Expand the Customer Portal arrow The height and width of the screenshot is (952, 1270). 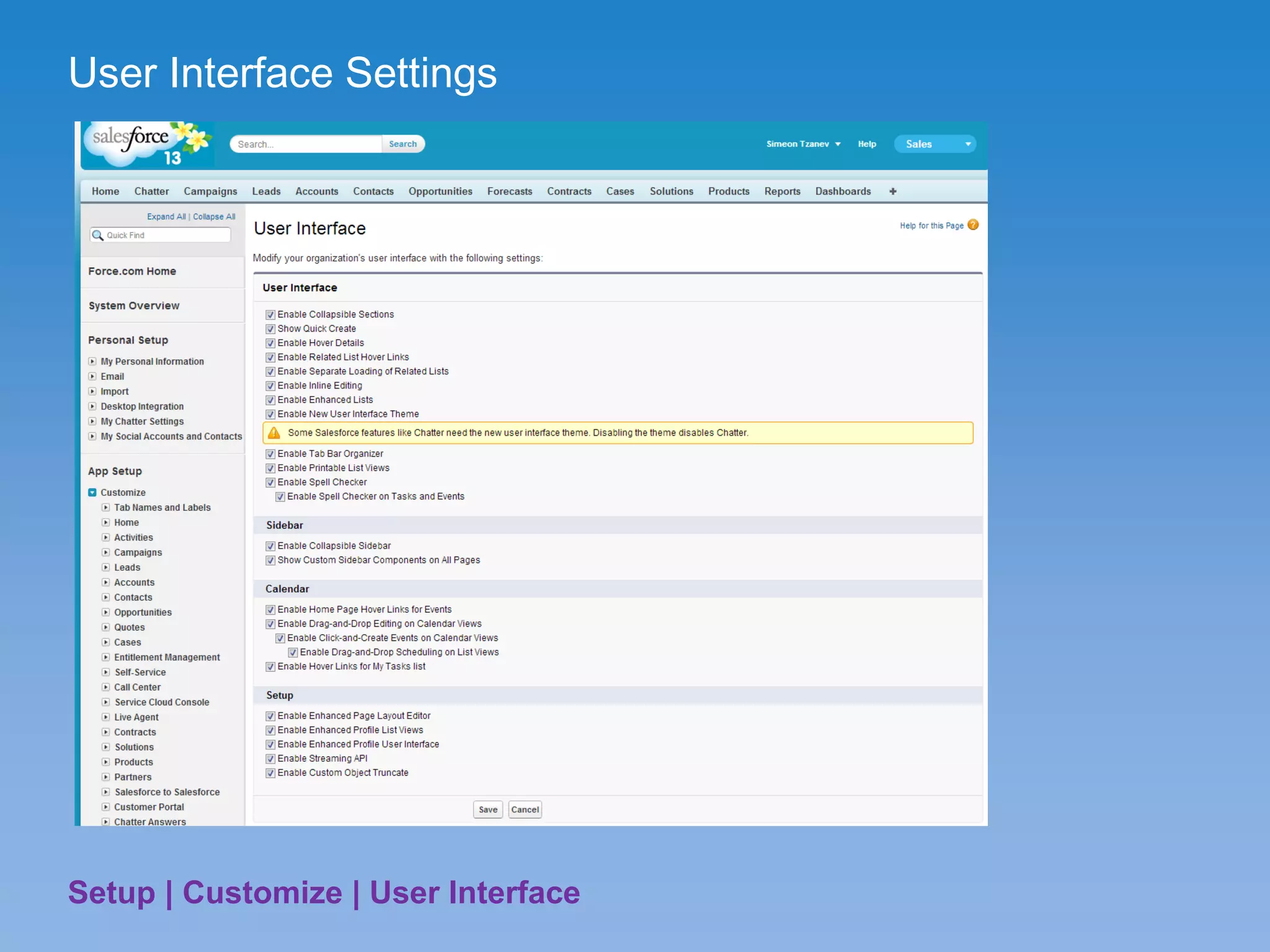pos(106,807)
